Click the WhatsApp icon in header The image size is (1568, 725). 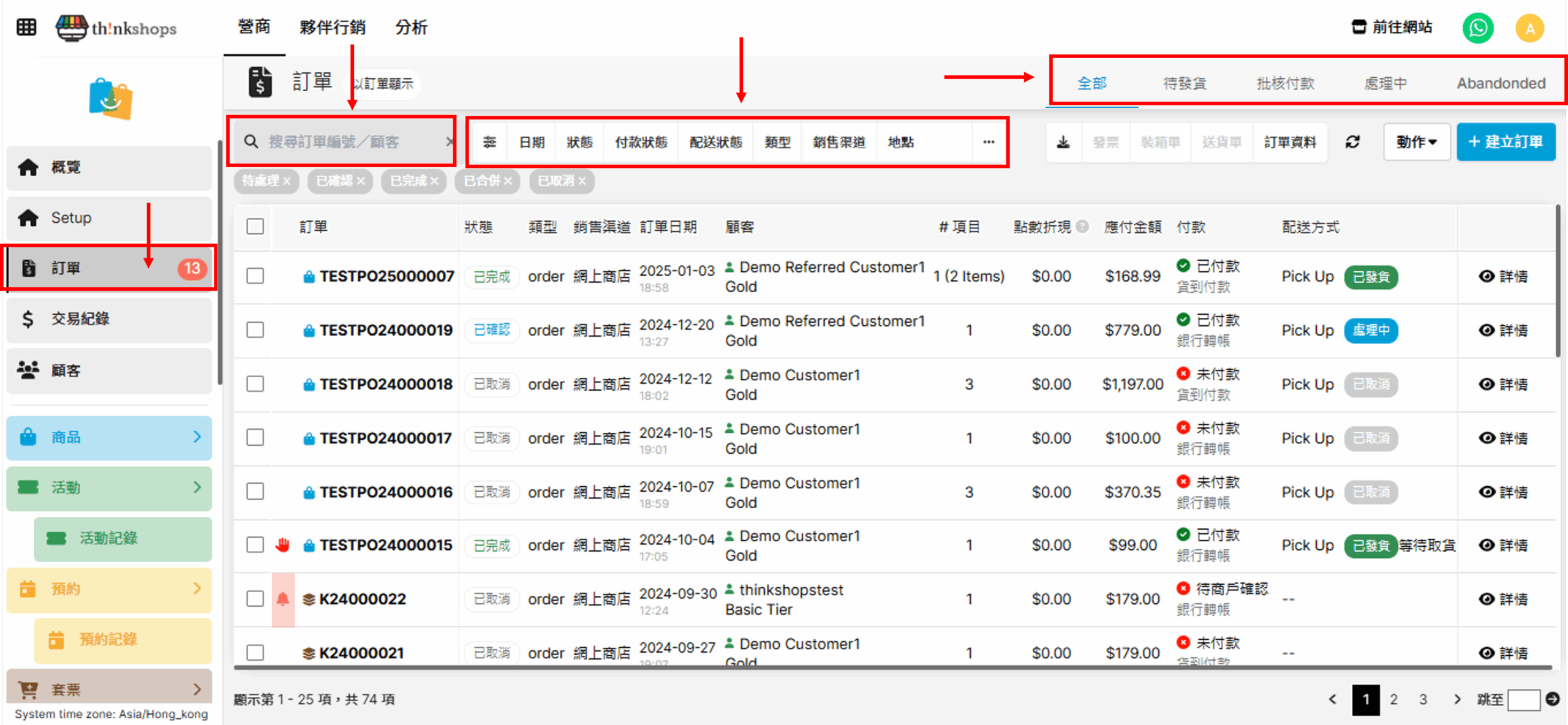(x=1477, y=28)
